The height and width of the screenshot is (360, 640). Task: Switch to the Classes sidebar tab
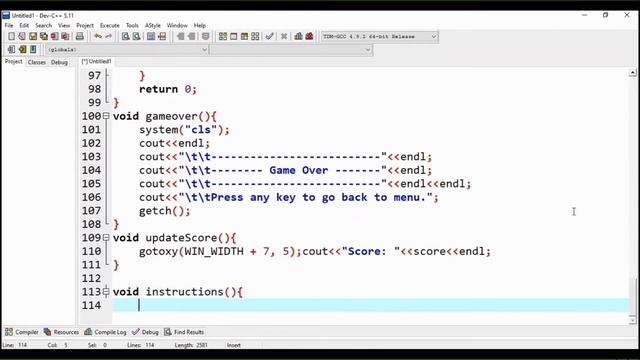(x=37, y=62)
